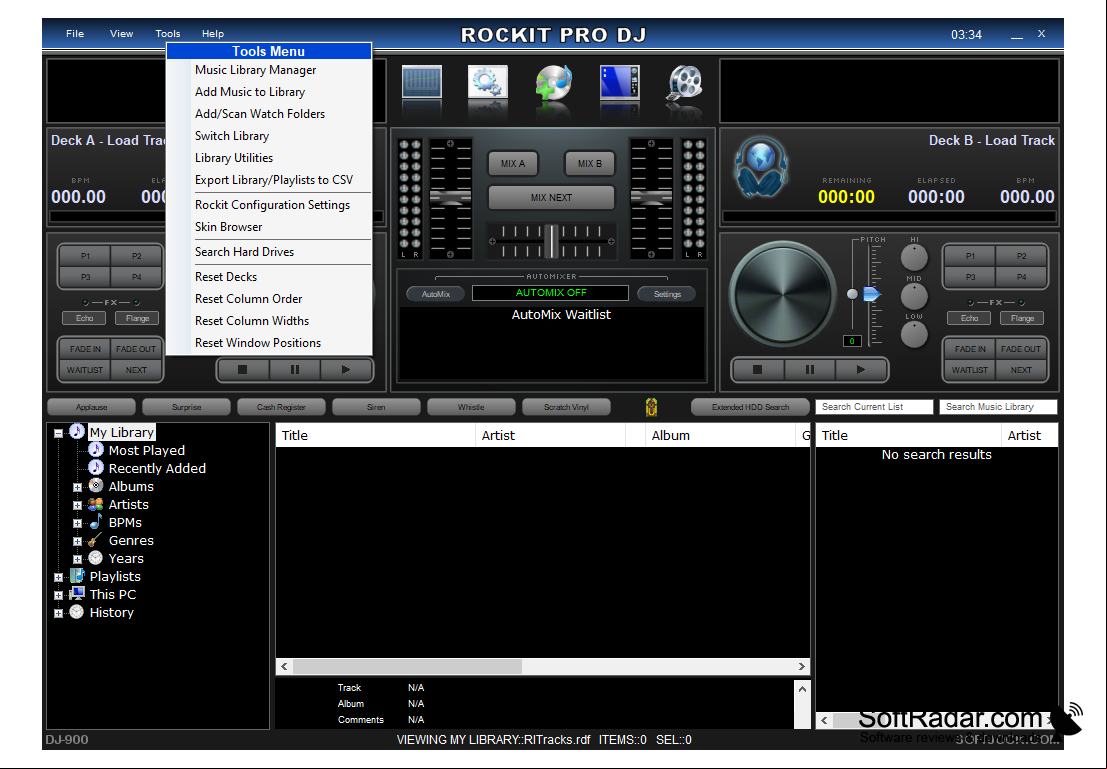Collapse the My Library tree node
1107x769 pixels.
pos(59,433)
